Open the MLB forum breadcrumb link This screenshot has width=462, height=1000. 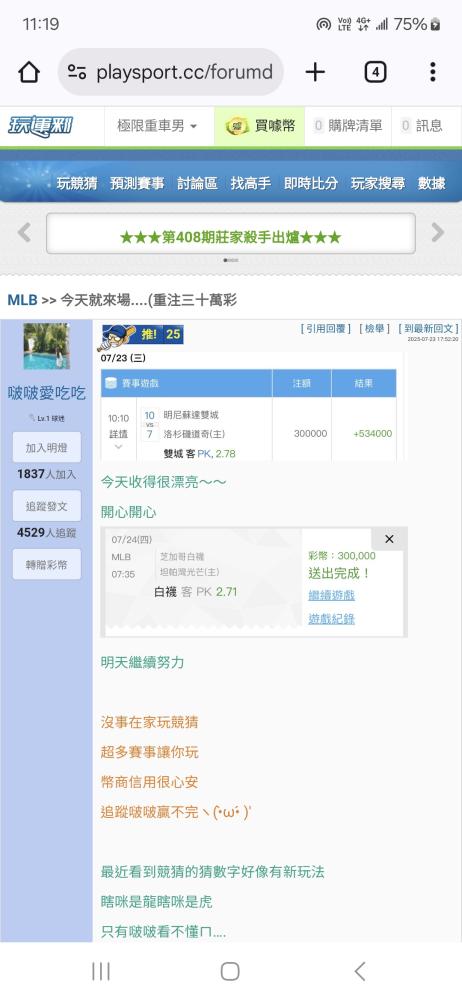[x=22, y=300]
